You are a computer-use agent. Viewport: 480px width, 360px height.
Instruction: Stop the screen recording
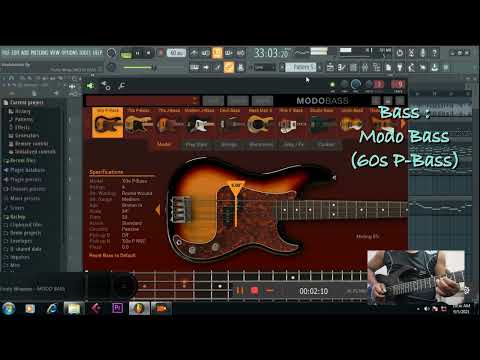pyautogui.click(x=254, y=291)
